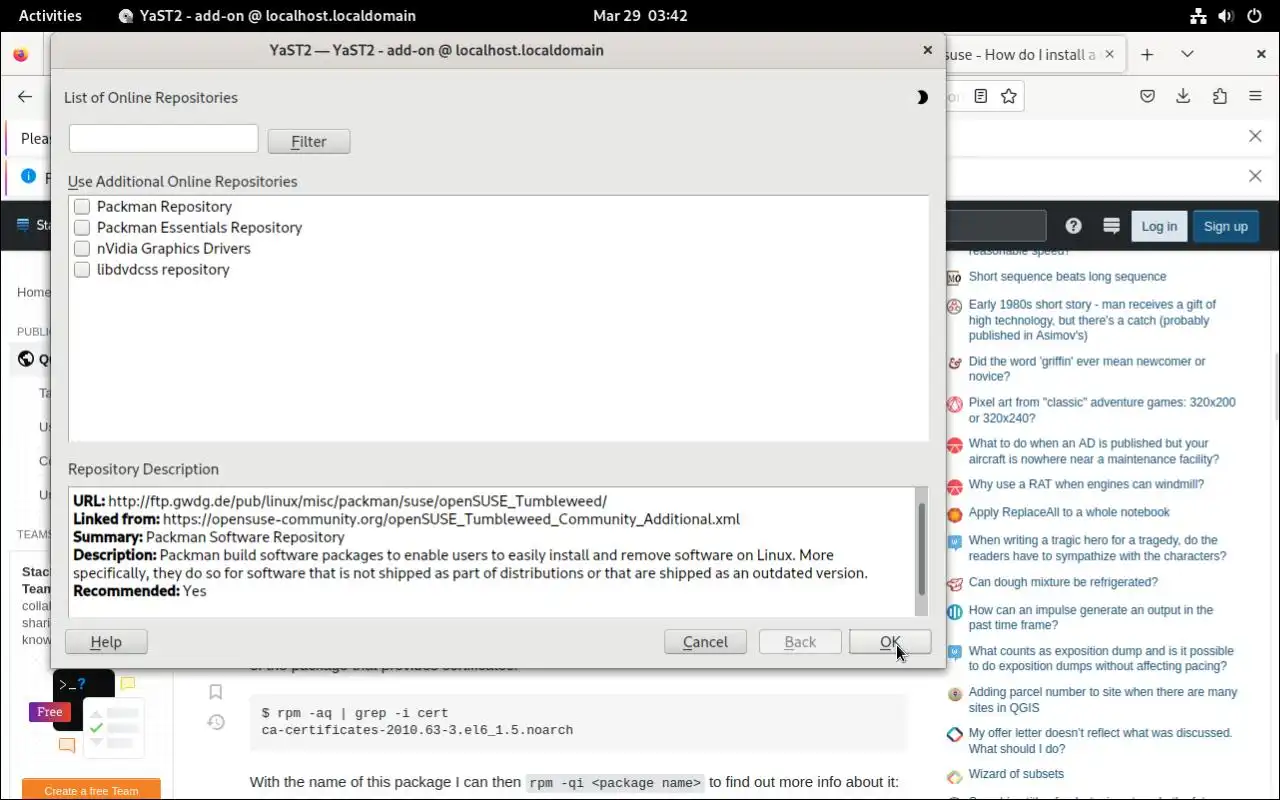Open the tragic hero question link

(x=1097, y=548)
